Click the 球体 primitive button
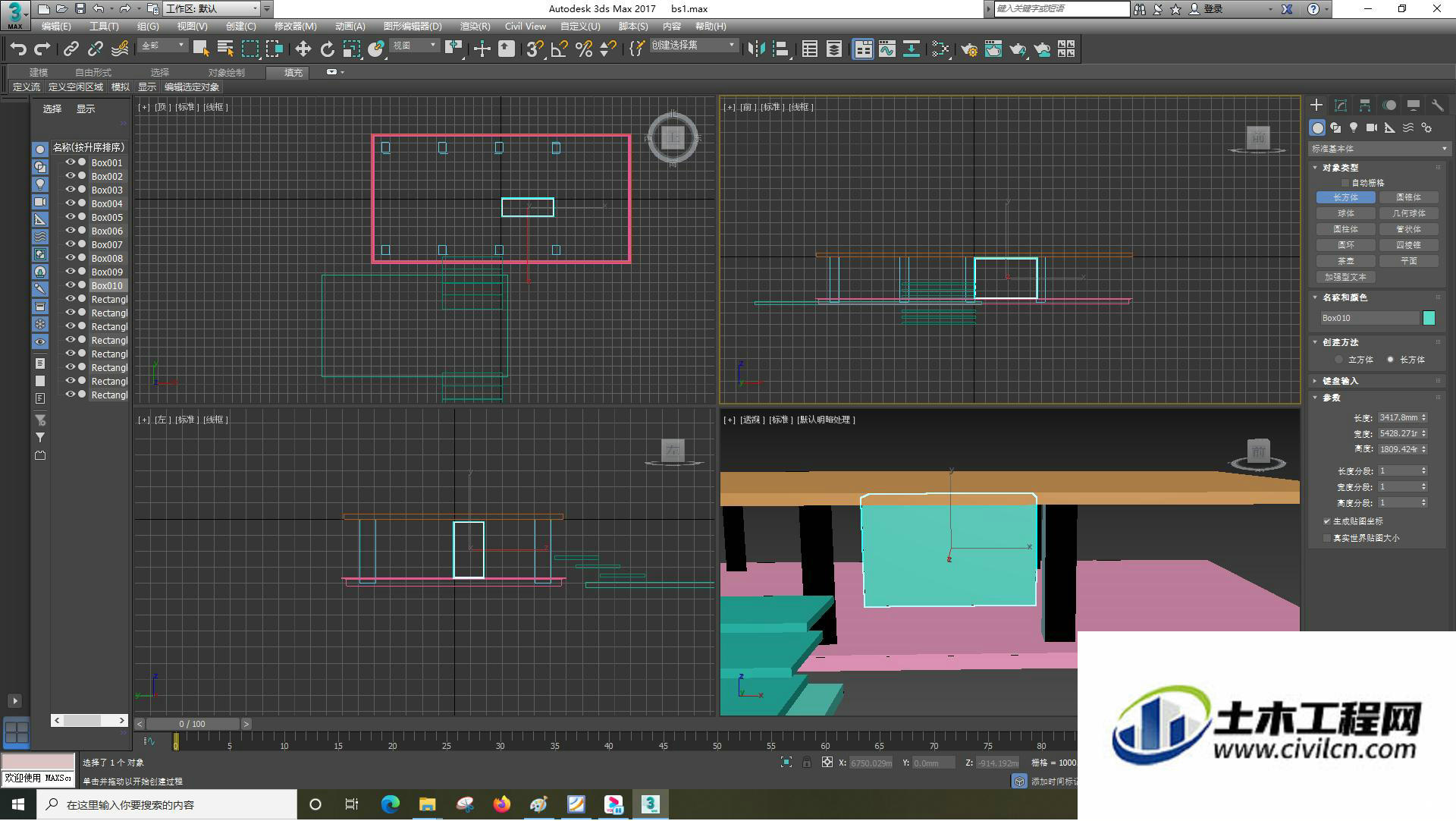 (x=1346, y=213)
